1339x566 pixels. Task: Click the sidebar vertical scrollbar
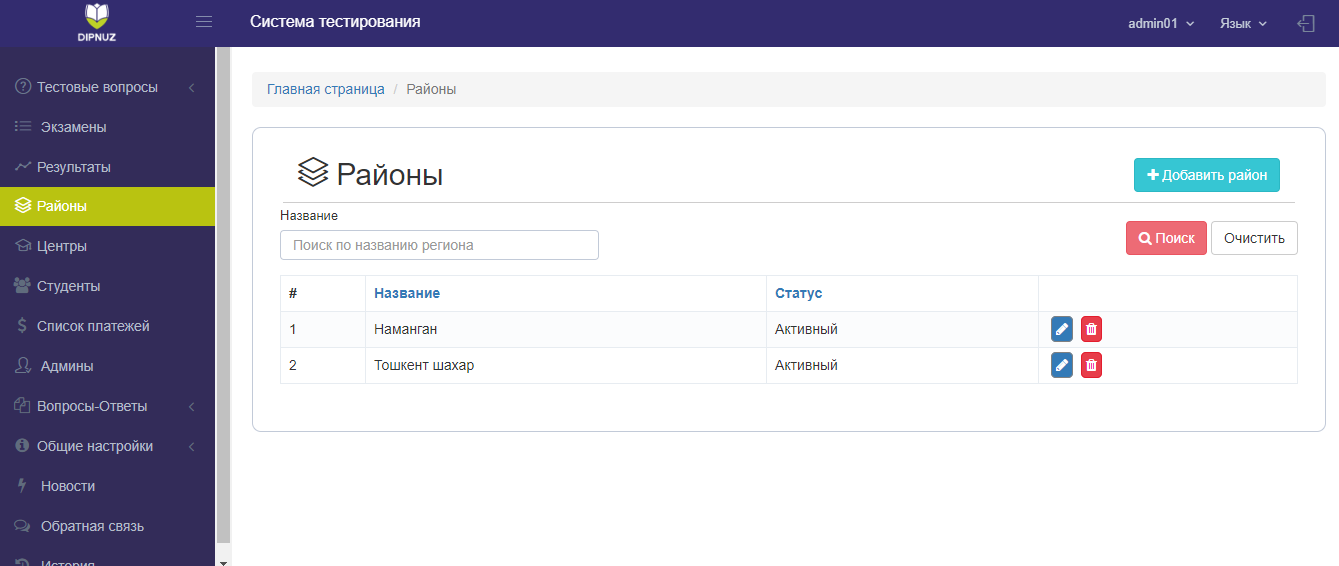223,295
